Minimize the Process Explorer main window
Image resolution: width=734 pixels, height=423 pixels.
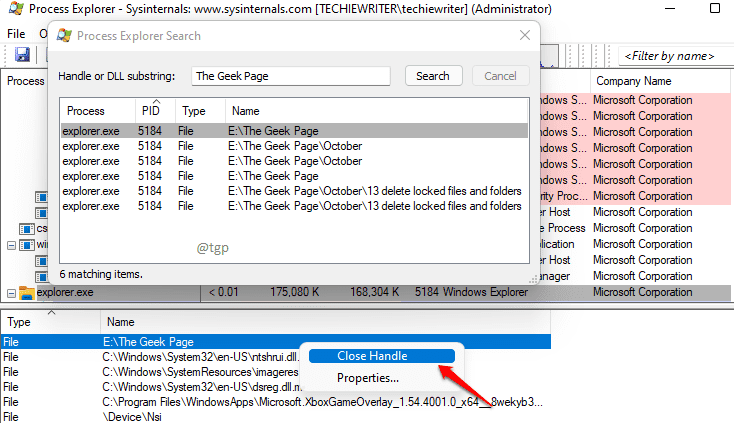670,8
